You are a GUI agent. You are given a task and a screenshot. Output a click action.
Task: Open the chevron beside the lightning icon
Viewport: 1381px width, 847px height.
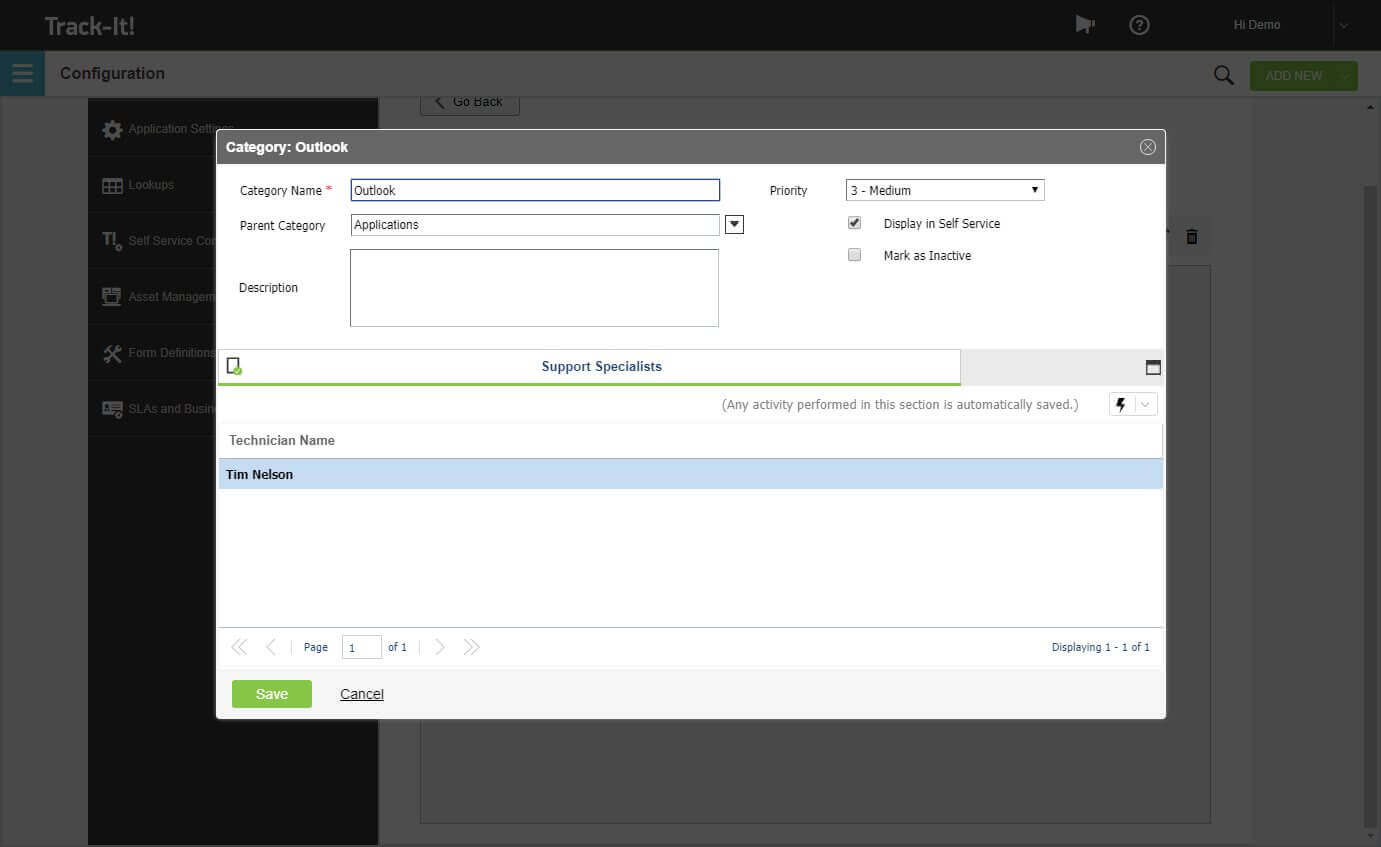[1142, 404]
